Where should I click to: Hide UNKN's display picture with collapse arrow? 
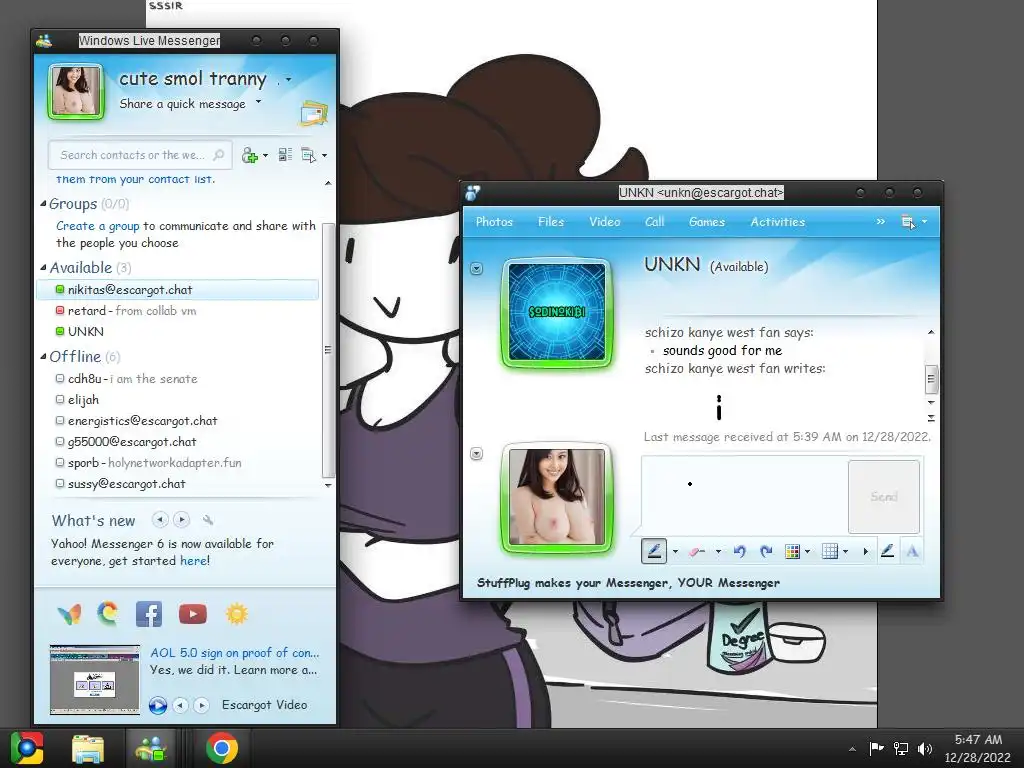pyautogui.click(x=477, y=268)
